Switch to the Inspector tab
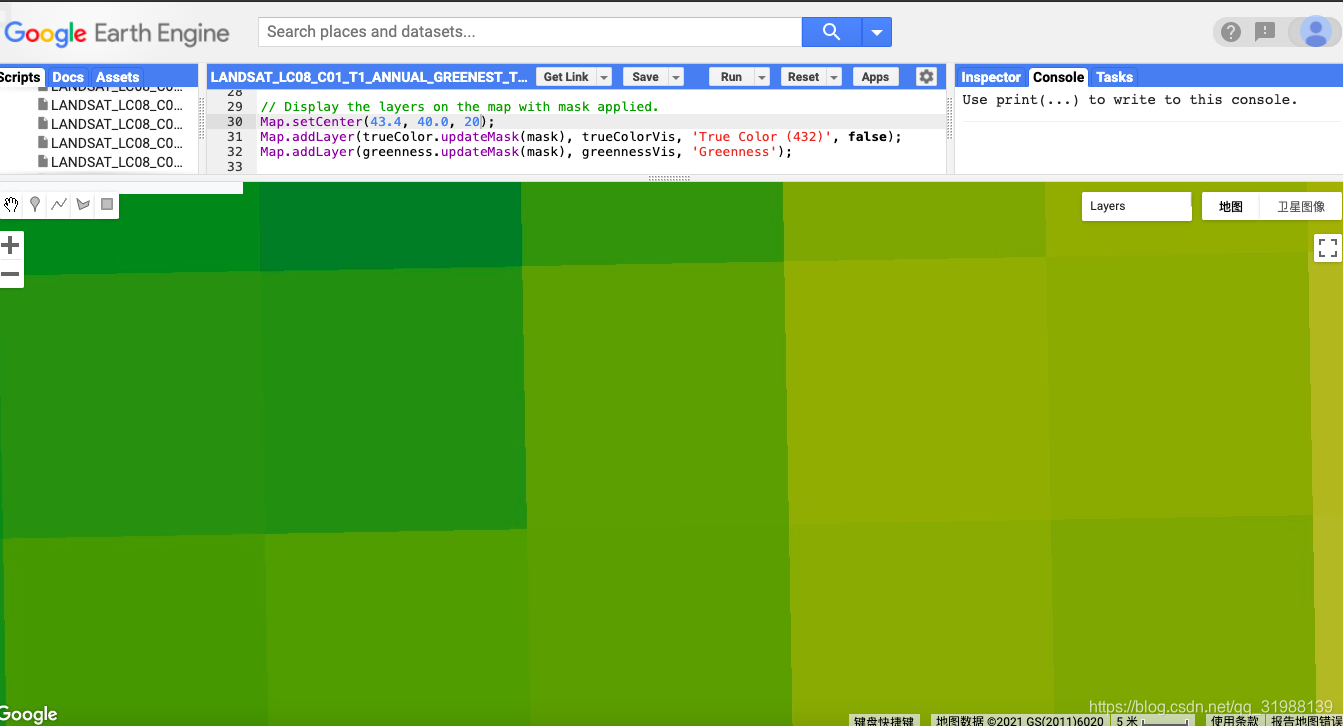Viewport: 1343px width, 726px height. coord(991,77)
